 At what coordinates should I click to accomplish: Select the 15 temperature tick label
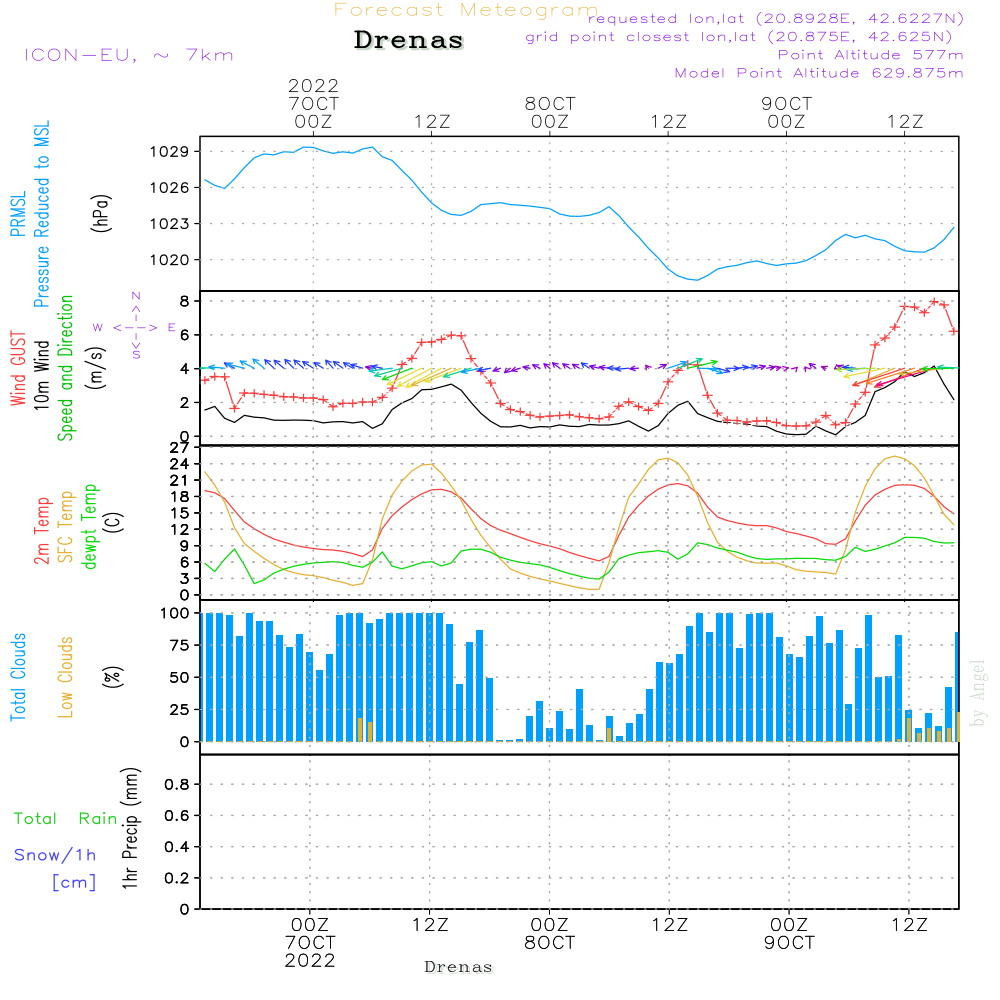(180, 513)
